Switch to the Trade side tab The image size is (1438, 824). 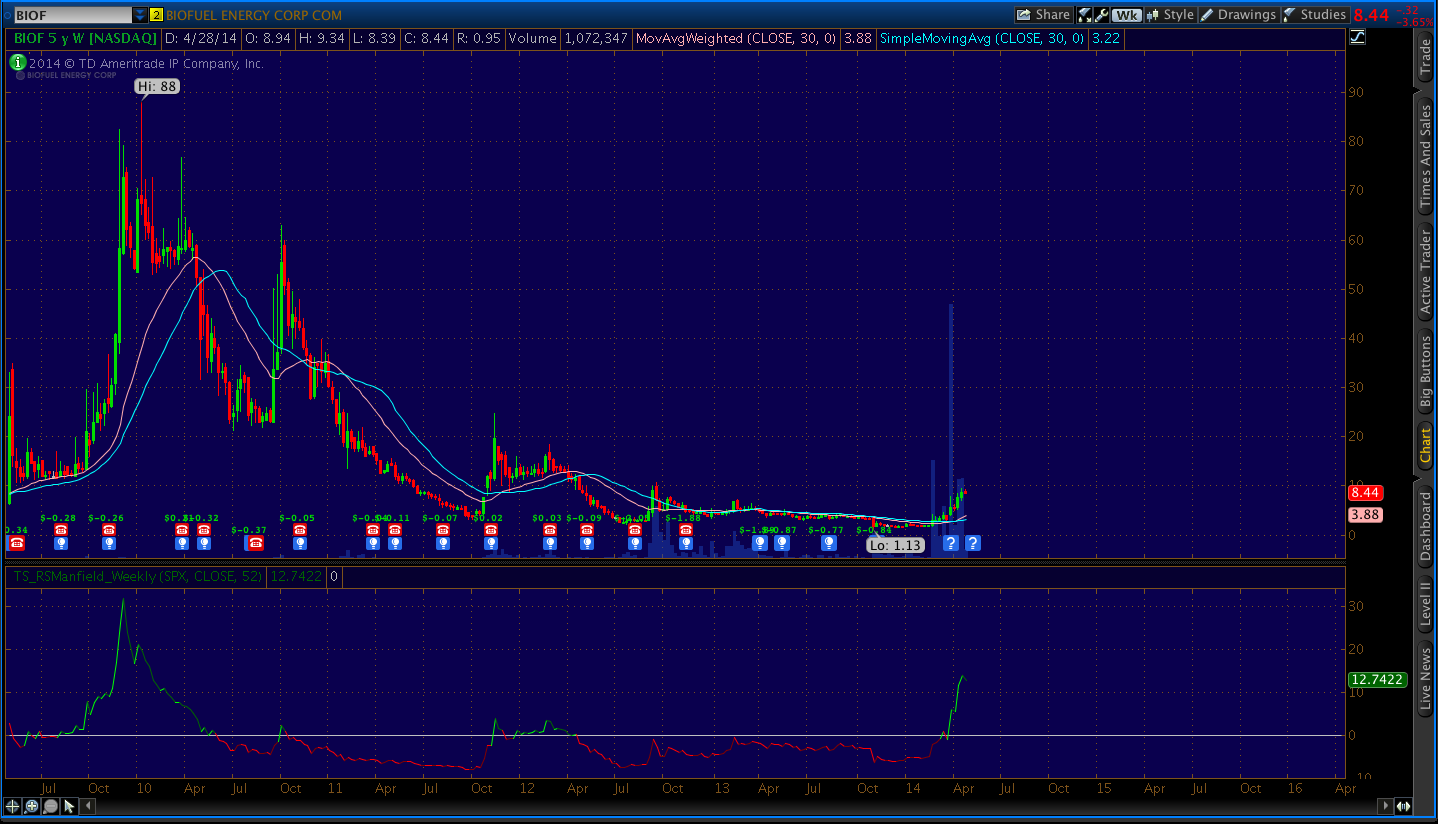click(1425, 60)
